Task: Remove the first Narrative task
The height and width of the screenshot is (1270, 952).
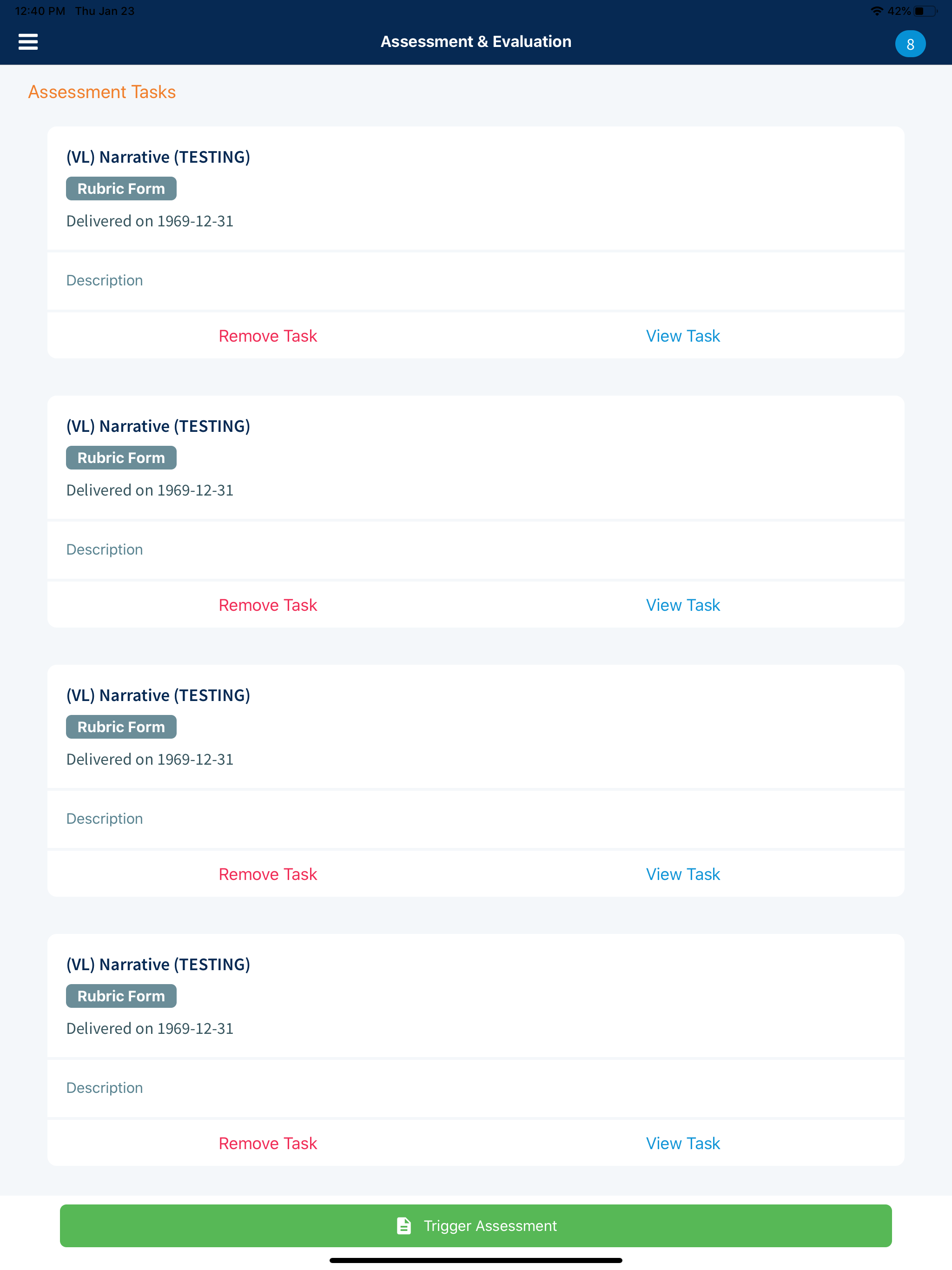Action: click(268, 336)
